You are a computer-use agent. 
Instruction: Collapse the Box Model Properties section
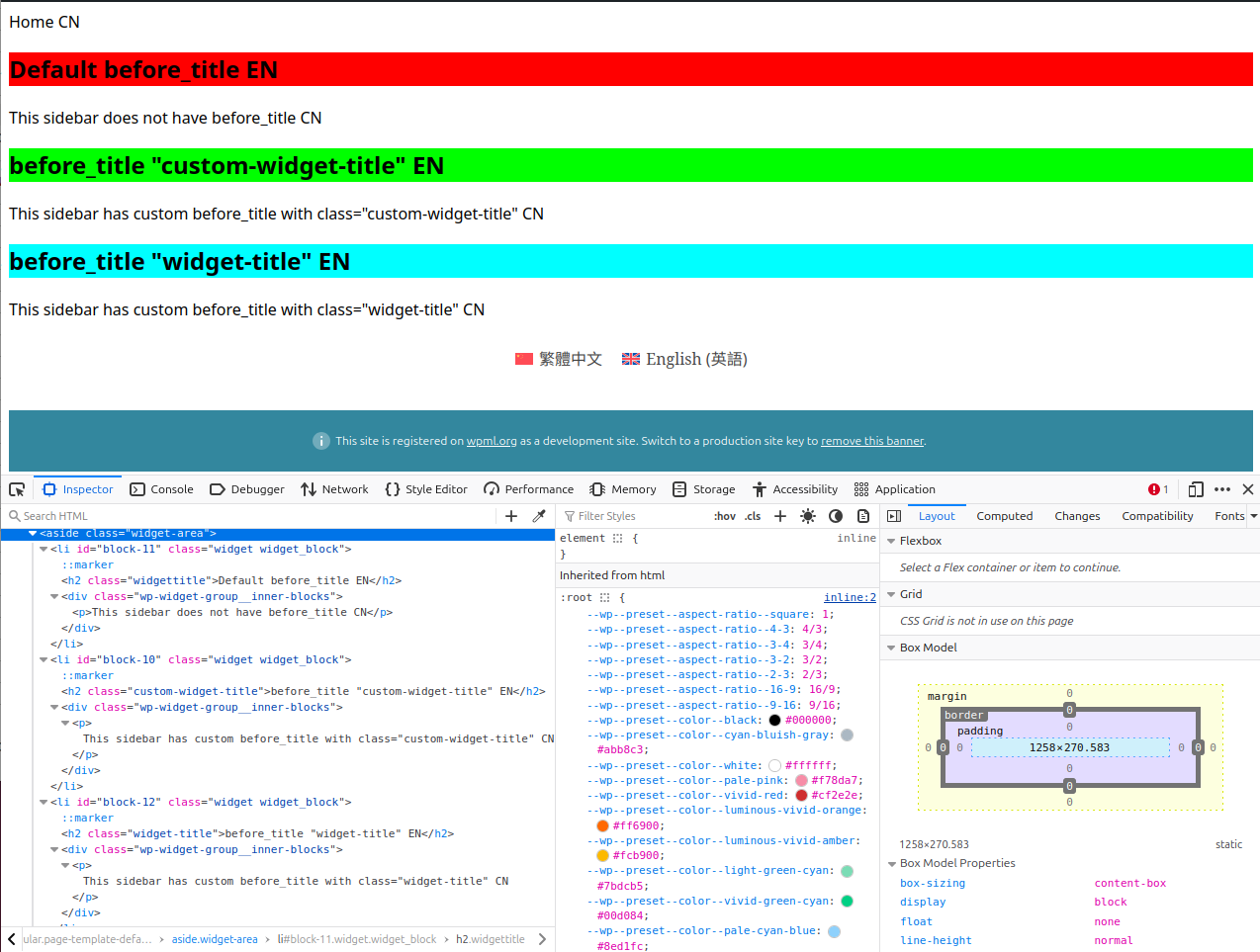[891, 864]
